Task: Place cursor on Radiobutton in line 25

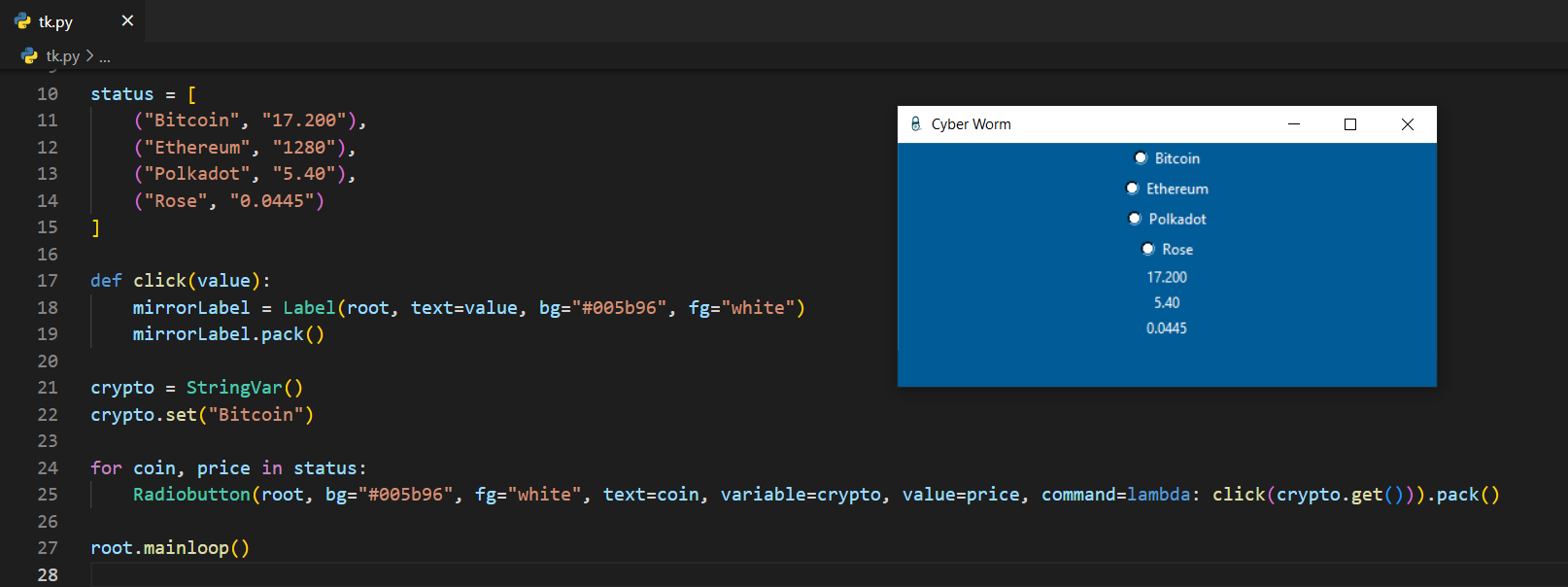Action: pos(191,495)
